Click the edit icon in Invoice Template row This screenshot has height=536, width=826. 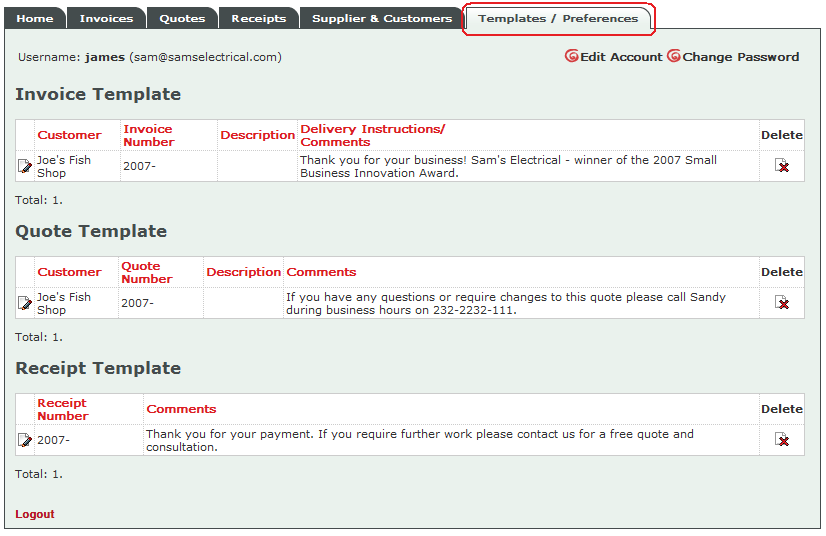(x=25, y=166)
